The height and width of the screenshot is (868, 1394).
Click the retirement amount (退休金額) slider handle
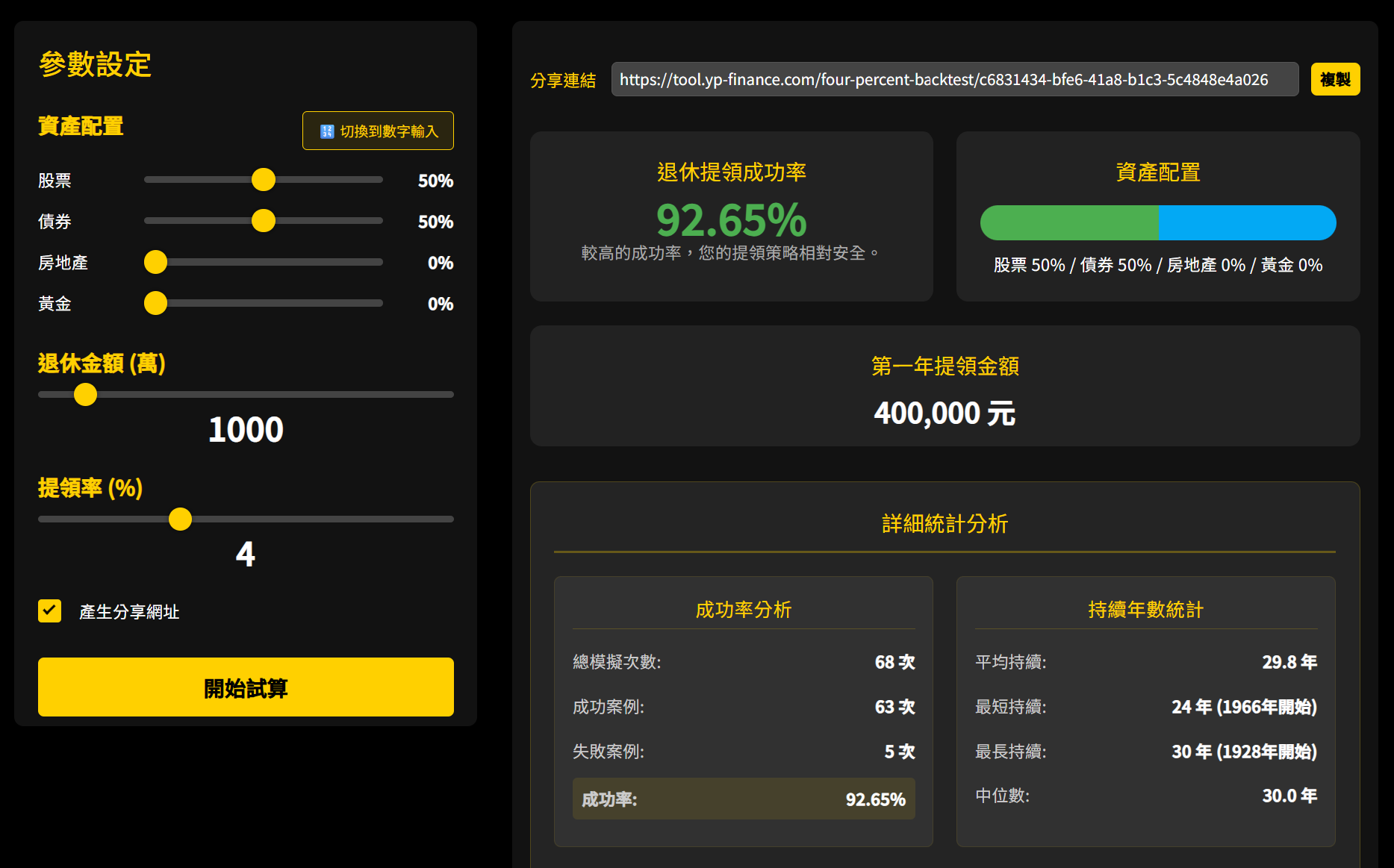tap(86, 394)
